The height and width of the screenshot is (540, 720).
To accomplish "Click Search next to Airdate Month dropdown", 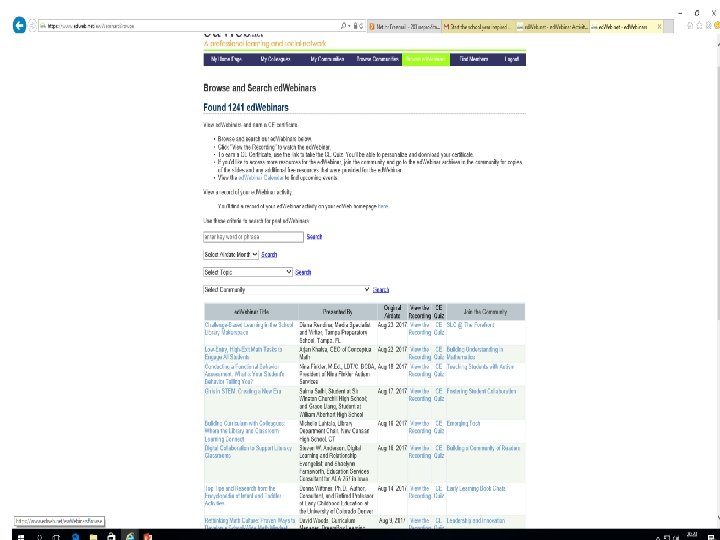I will (x=269, y=255).
